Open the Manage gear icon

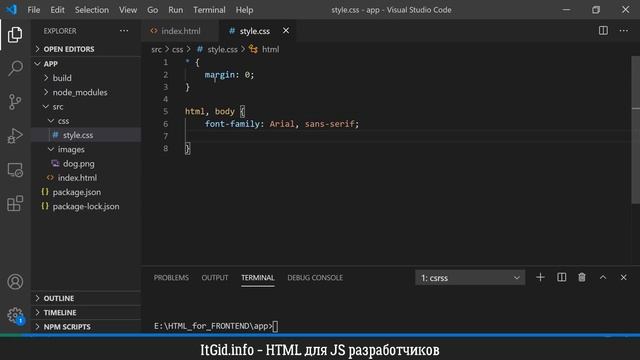coord(15,315)
